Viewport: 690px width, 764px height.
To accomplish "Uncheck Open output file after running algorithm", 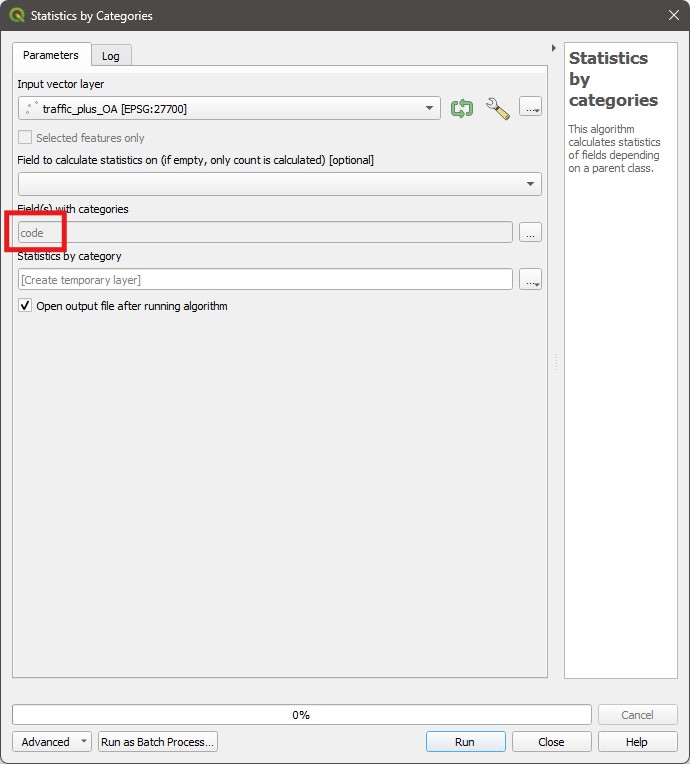I will coord(25,306).
